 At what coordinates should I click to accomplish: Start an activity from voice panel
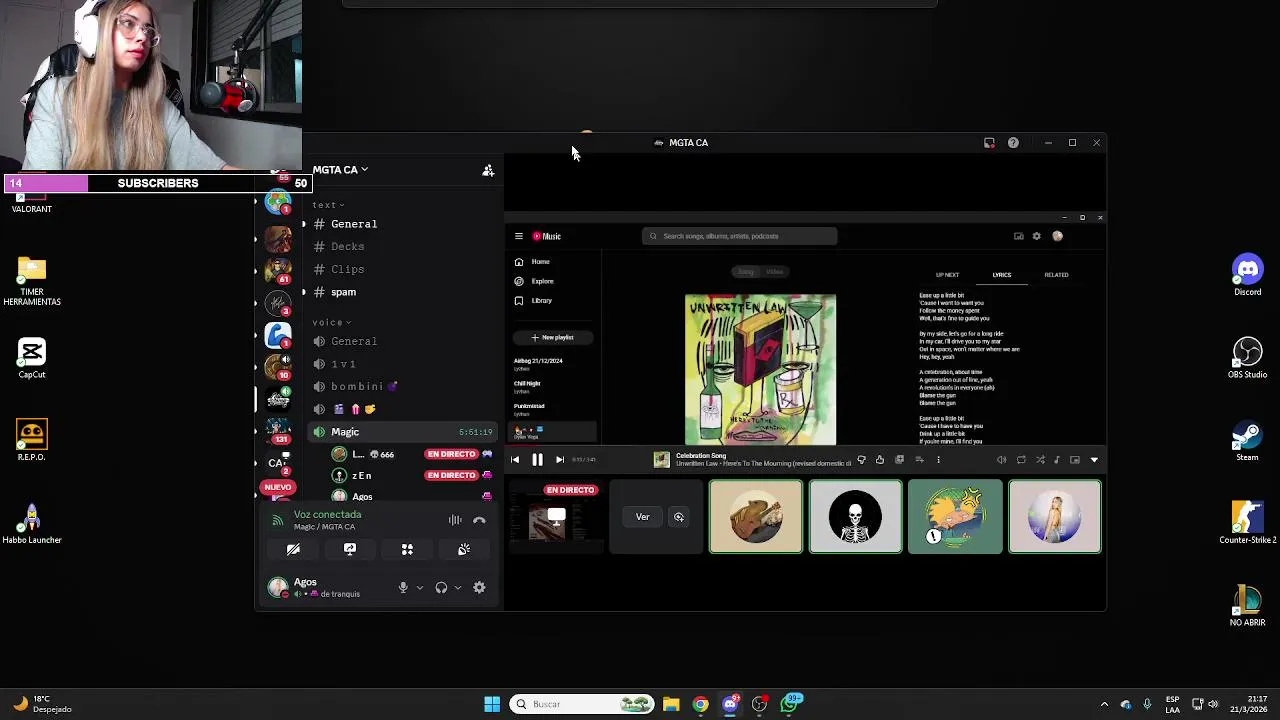(407, 549)
